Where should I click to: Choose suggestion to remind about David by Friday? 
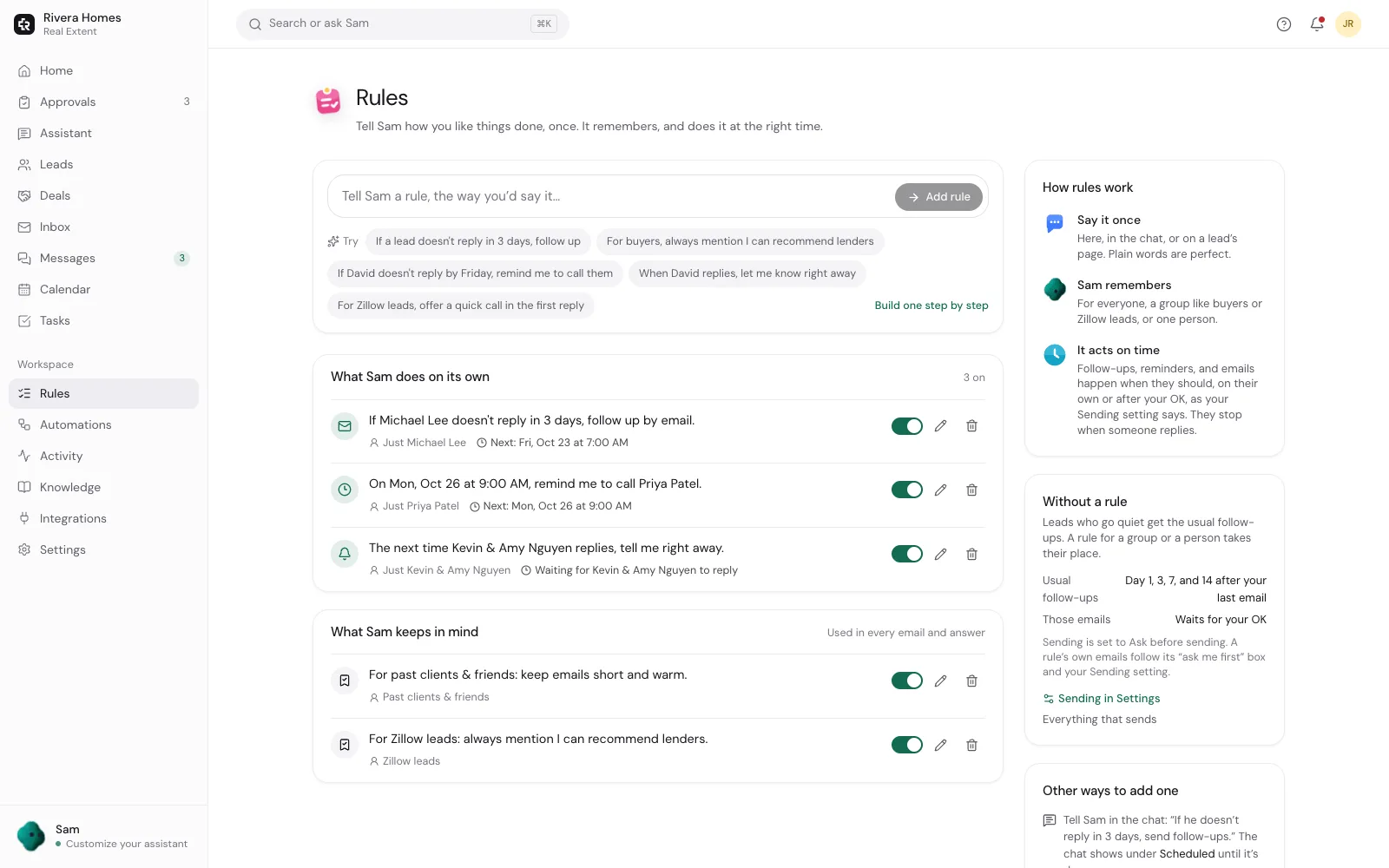475,273
